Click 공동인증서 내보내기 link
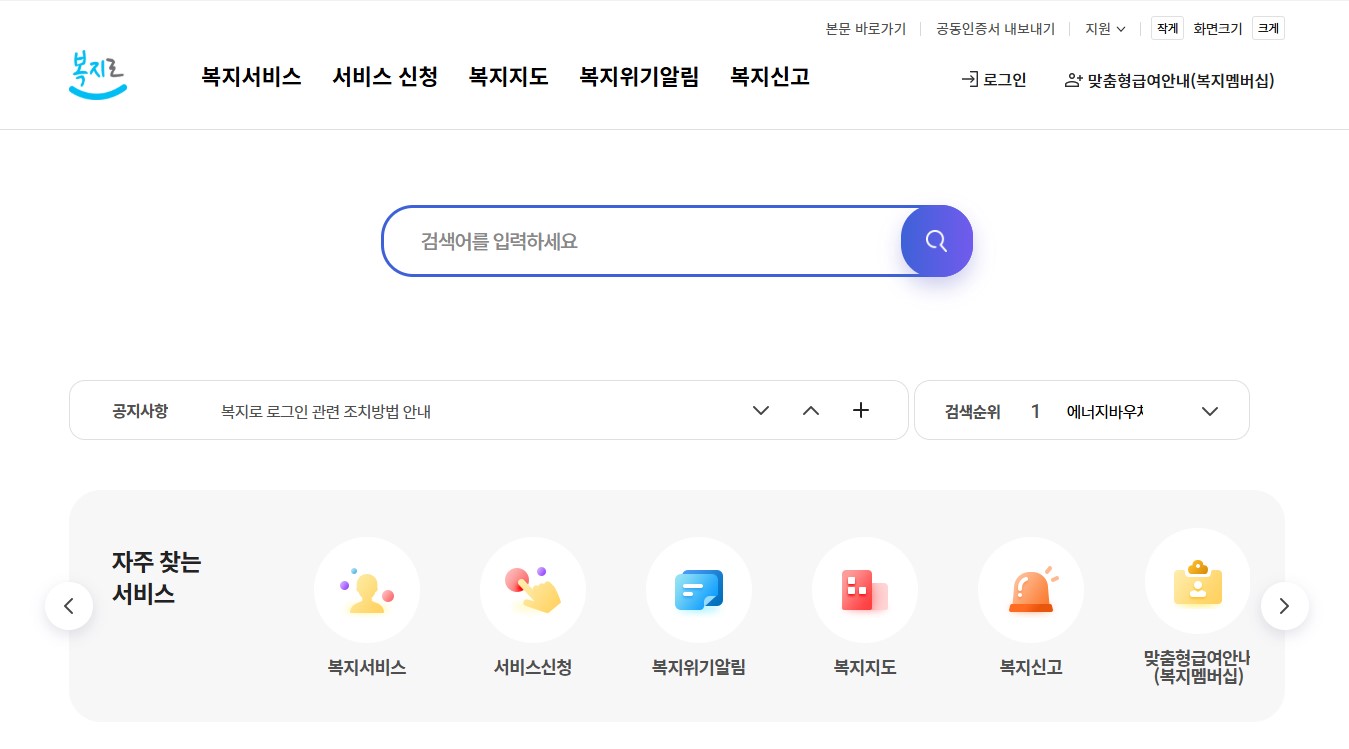1349x749 pixels. click(995, 29)
